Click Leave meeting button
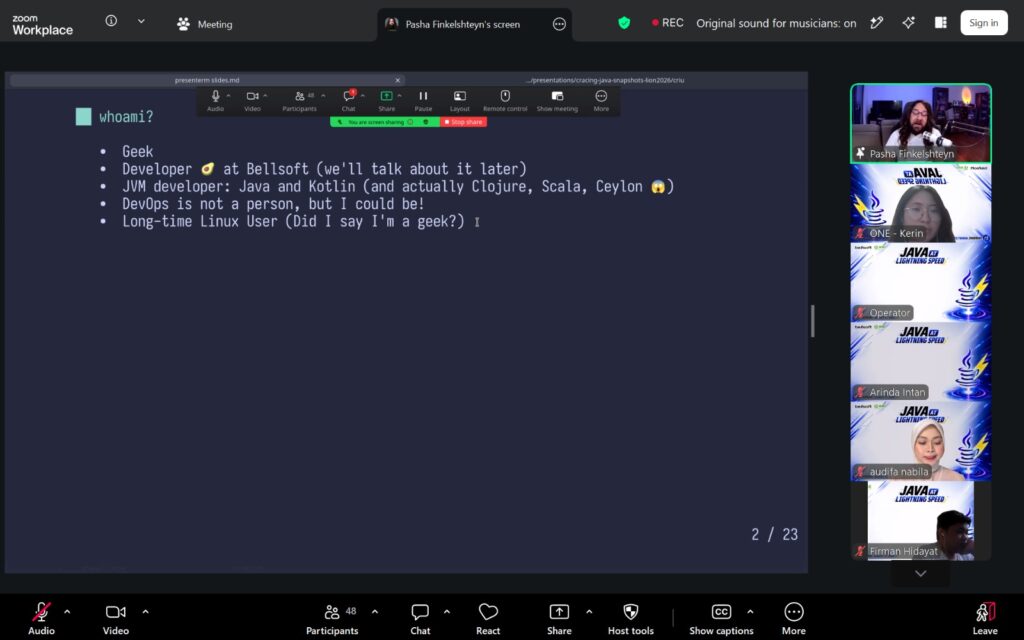 click(x=985, y=617)
